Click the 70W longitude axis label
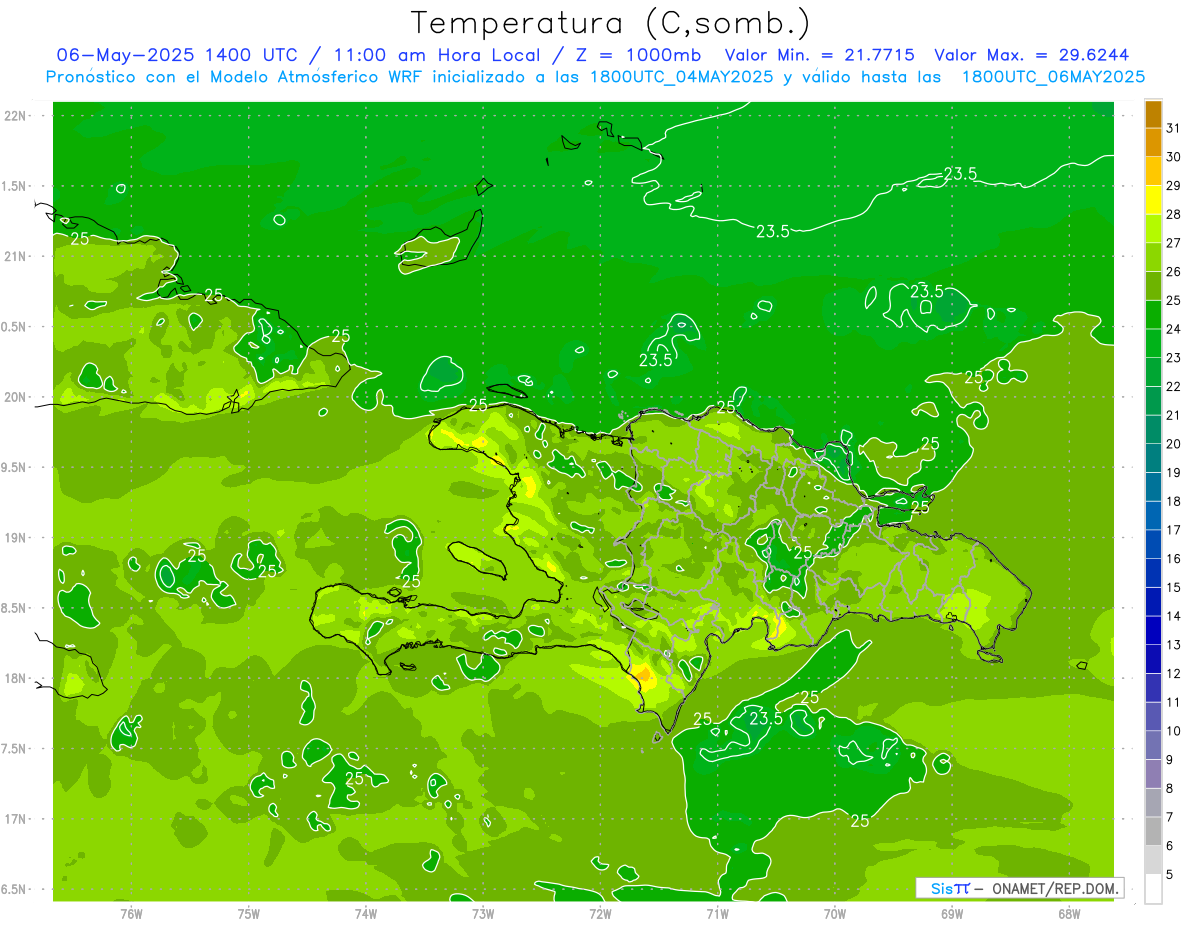The height and width of the screenshot is (927, 1200). pyautogui.click(x=835, y=913)
